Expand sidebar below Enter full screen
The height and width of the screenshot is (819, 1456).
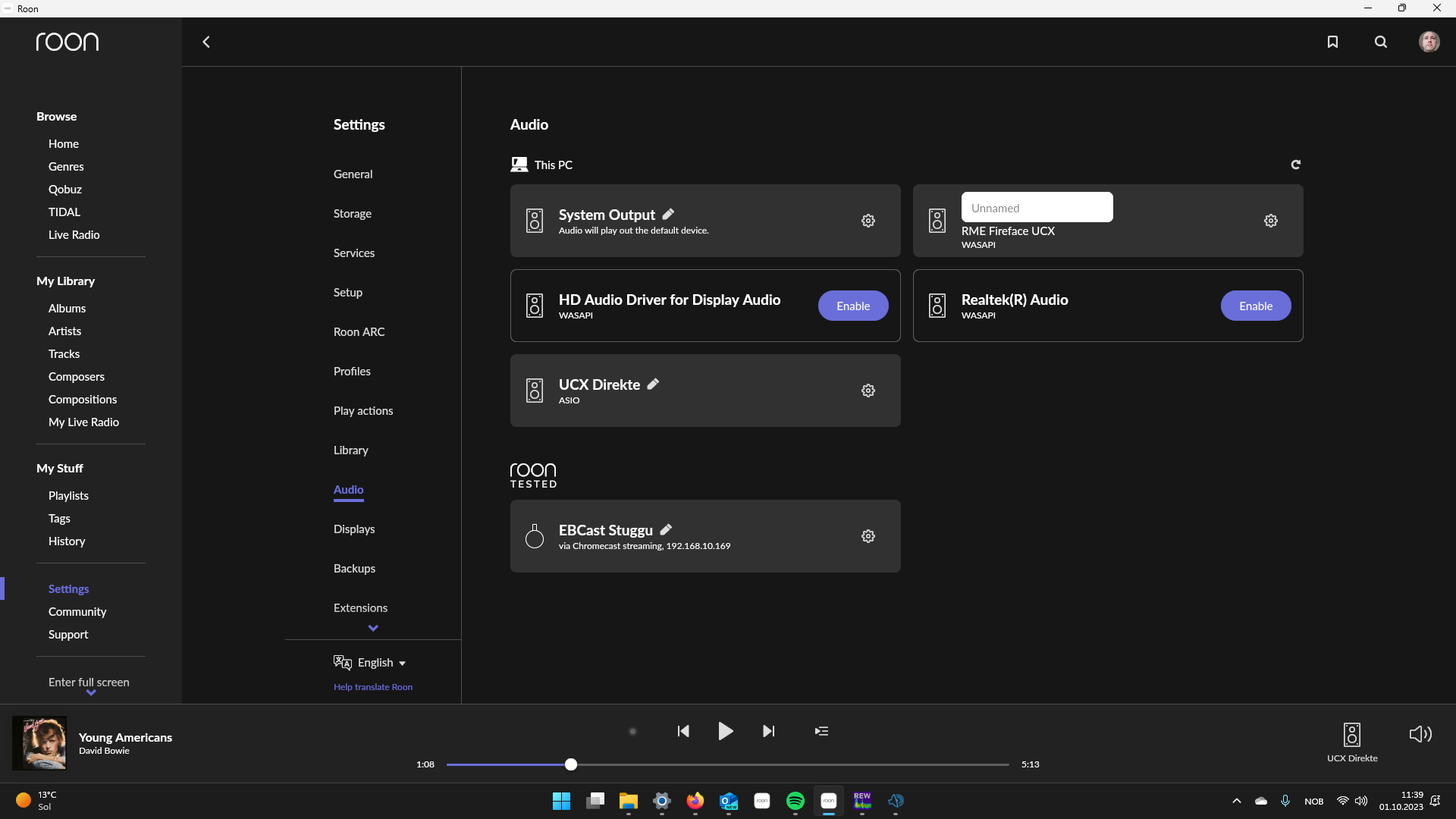pos(91,692)
